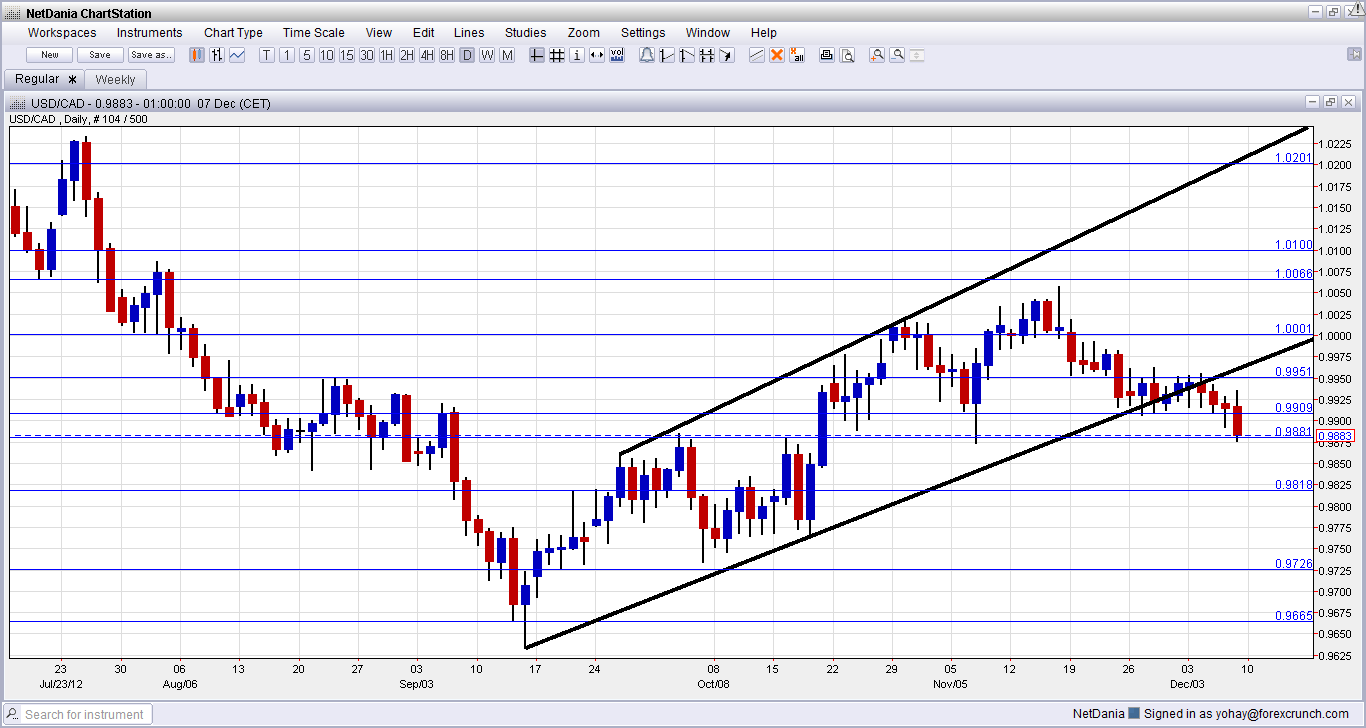The width and height of the screenshot is (1366, 728).
Task: Open the Chart Type menu
Action: click(x=233, y=33)
